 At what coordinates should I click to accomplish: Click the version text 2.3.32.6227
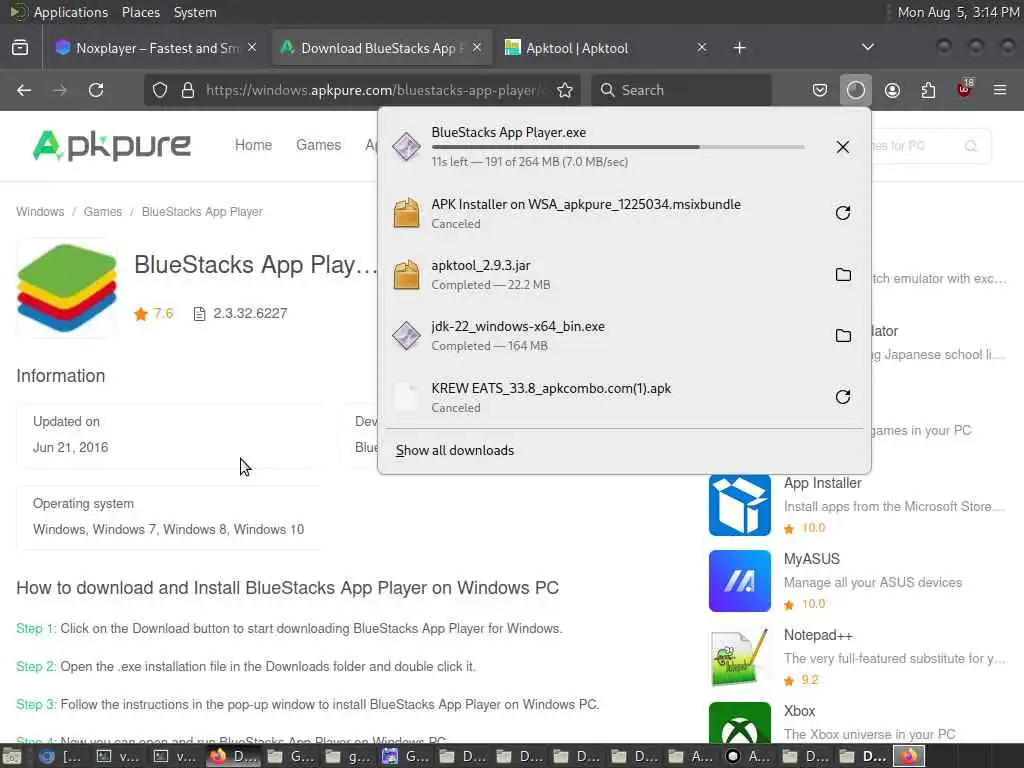[x=250, y=313]
